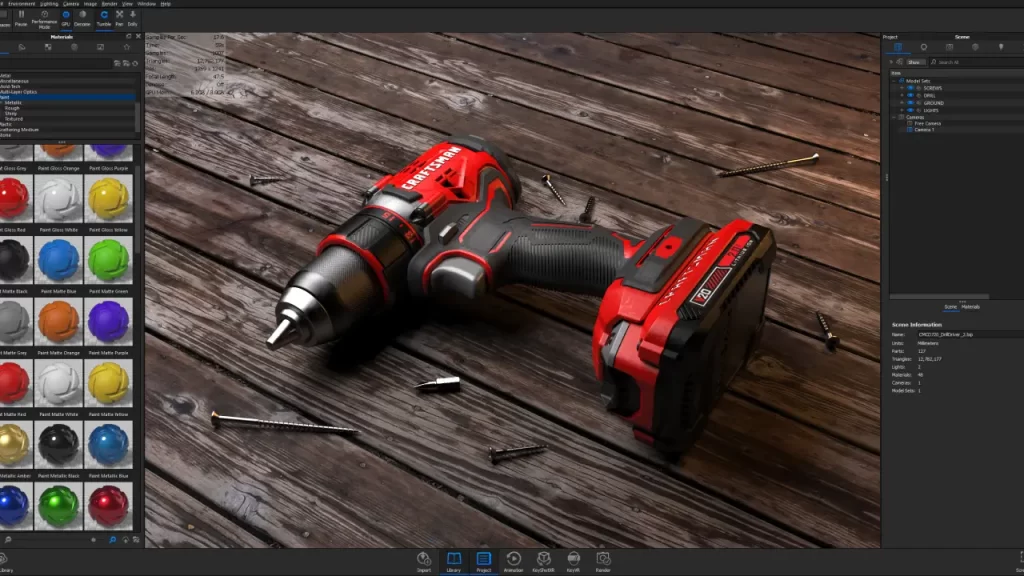Switch to library Colors tab icon
This screenshot has width=1024, height=576.
point(22,47)
